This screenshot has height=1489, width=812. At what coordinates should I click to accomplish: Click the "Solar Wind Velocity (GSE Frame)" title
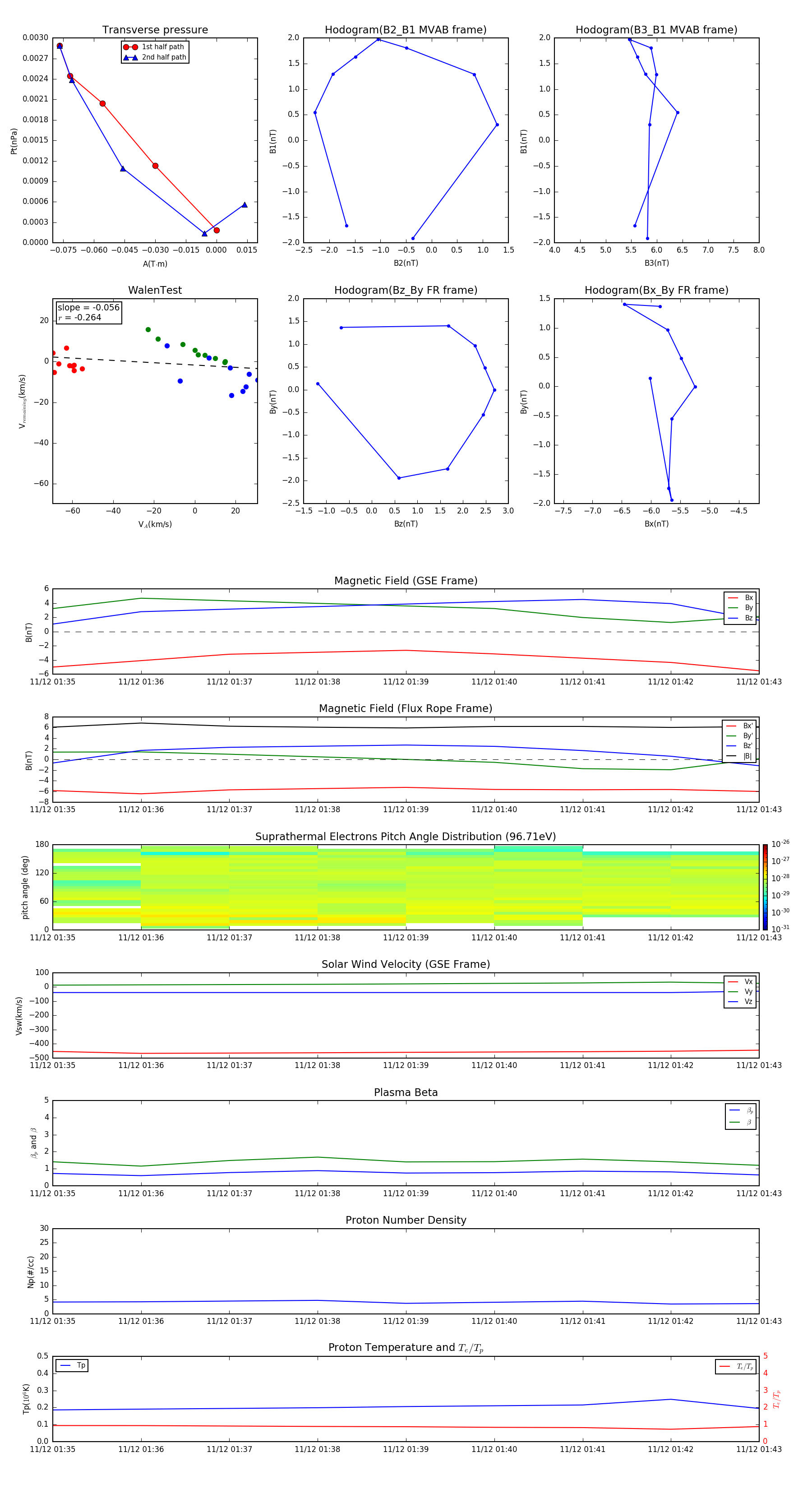tap(406, 965)
